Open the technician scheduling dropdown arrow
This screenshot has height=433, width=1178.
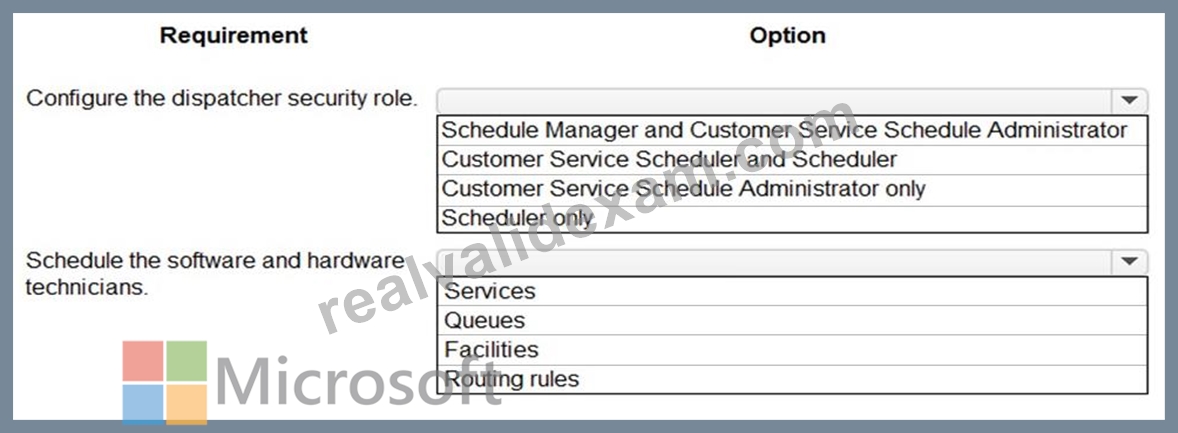point(1128,262)
